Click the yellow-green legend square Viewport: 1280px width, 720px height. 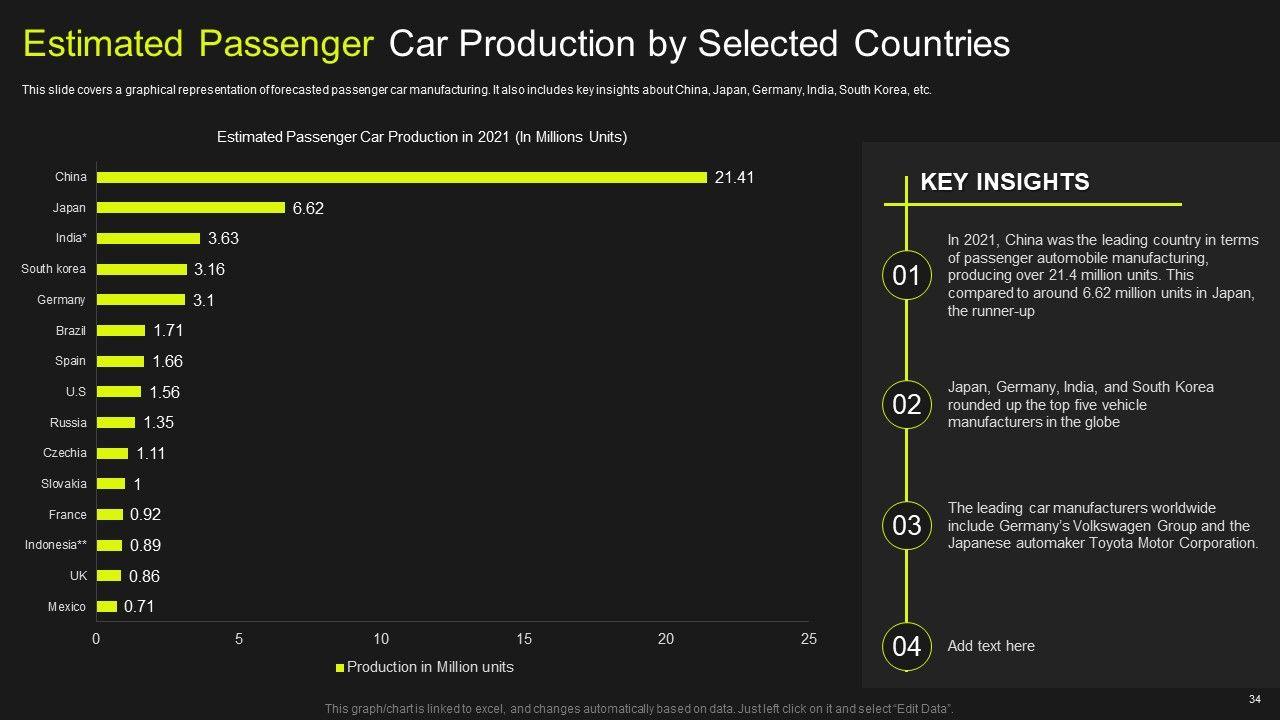point(340,667)
